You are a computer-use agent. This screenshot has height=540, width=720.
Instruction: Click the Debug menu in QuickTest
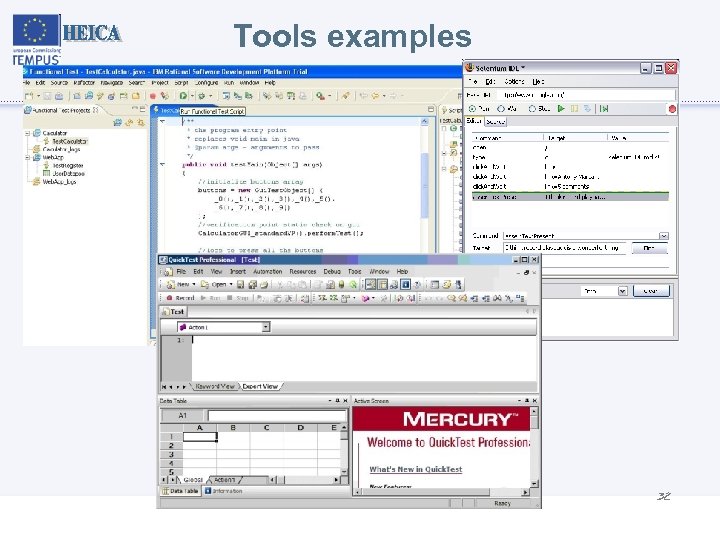point(332,272)
